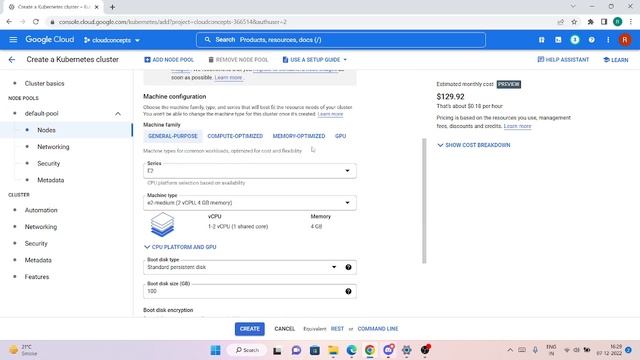Open Features in the sidebar
The height and width of the screenshot is (360, 640).
(x=37, y=276)
